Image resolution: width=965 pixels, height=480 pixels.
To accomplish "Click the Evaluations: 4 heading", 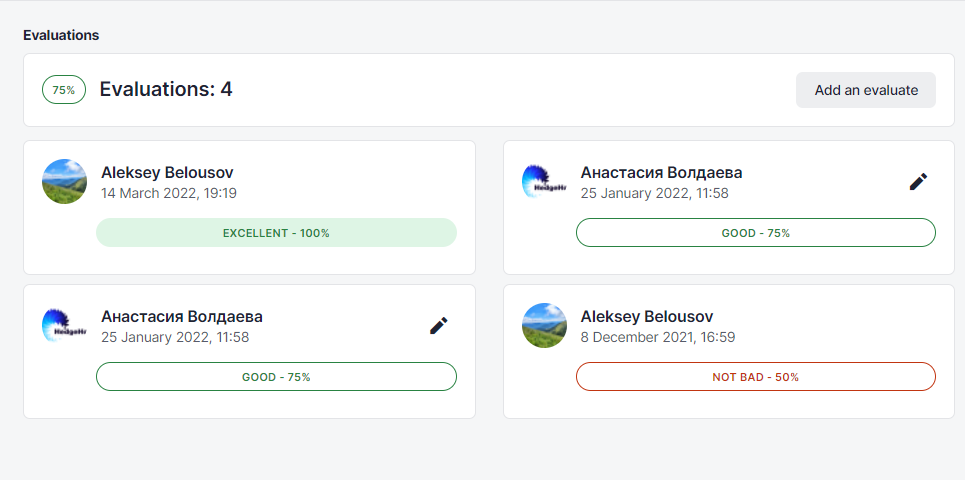I will coord(166,90).
